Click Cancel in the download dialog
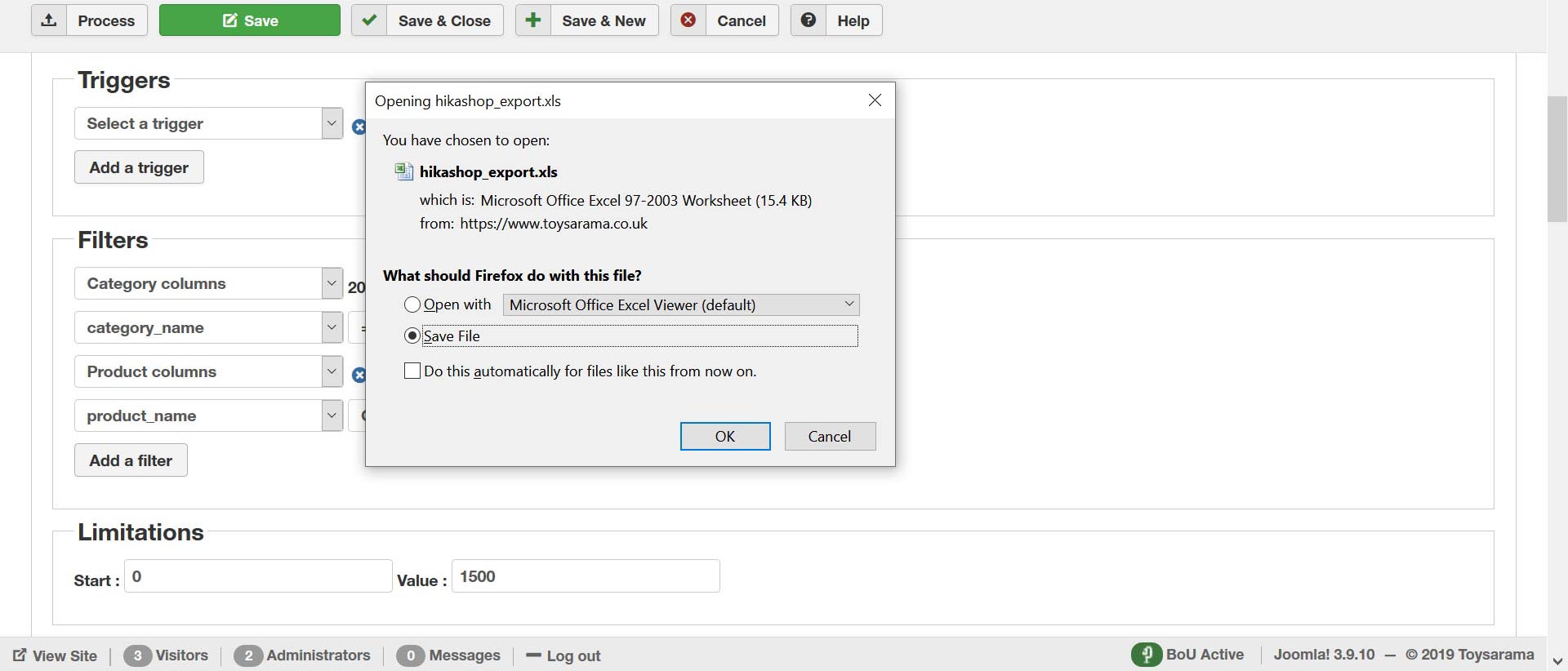Image resolution: width=1568 pixels, height=671 pixels. (830, 436)
